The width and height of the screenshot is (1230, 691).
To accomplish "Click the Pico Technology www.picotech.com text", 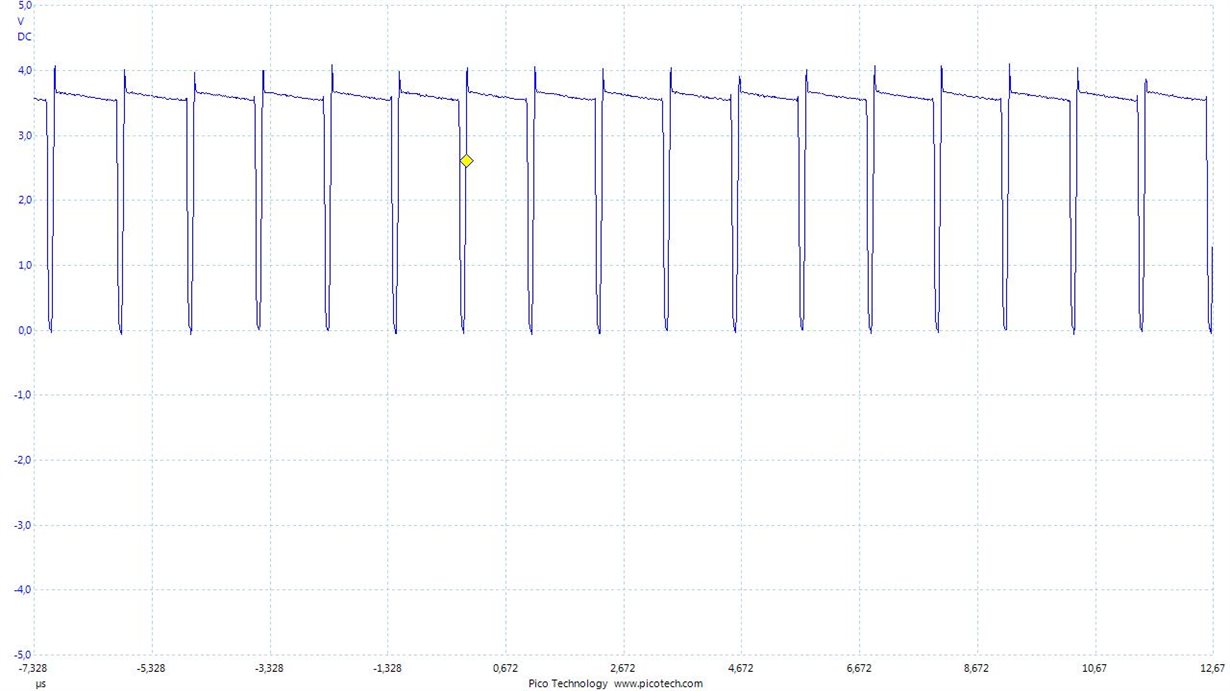I will point(615,684).
